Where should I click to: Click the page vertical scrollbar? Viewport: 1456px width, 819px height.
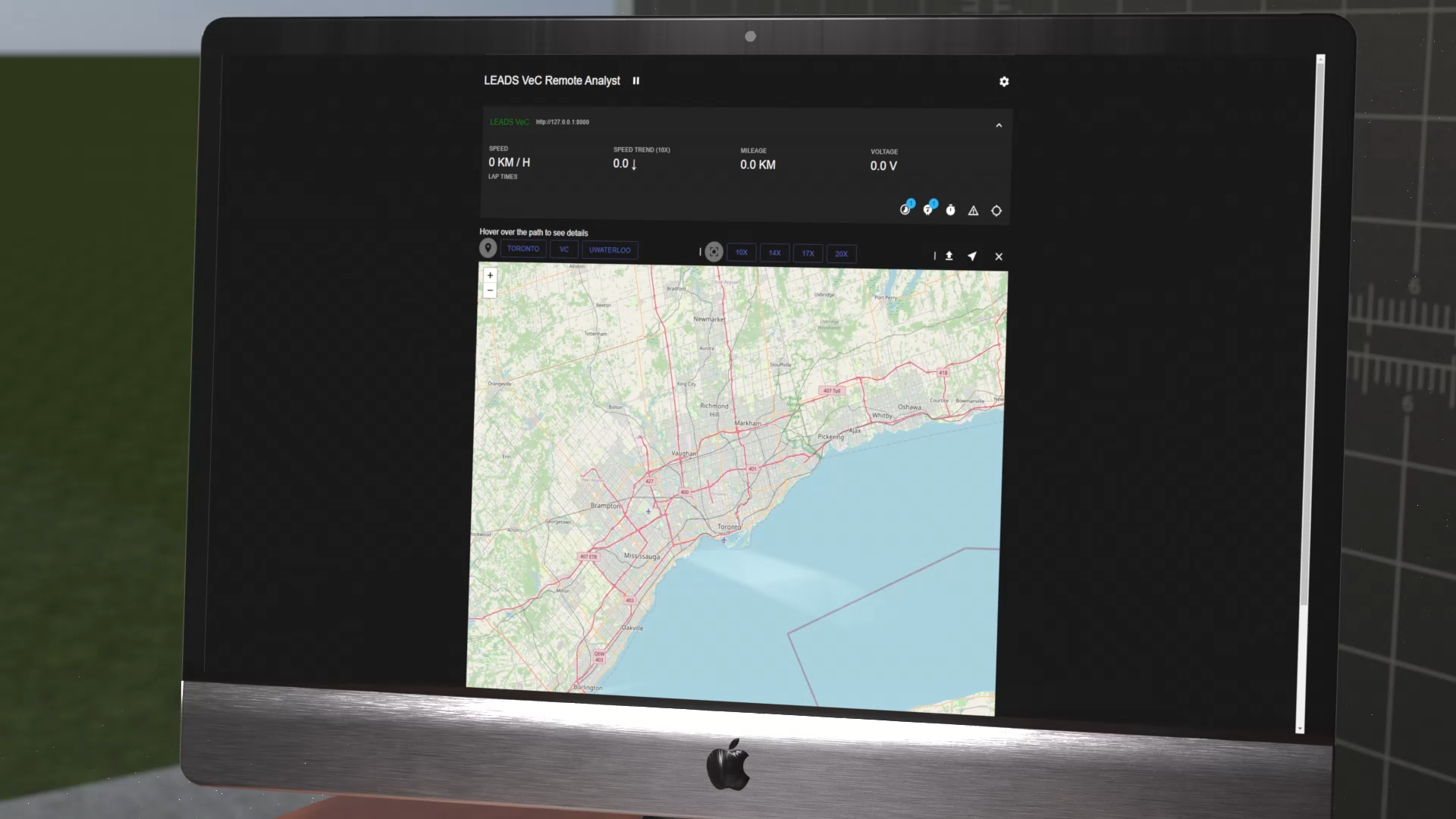click(x=1310, y=379)
